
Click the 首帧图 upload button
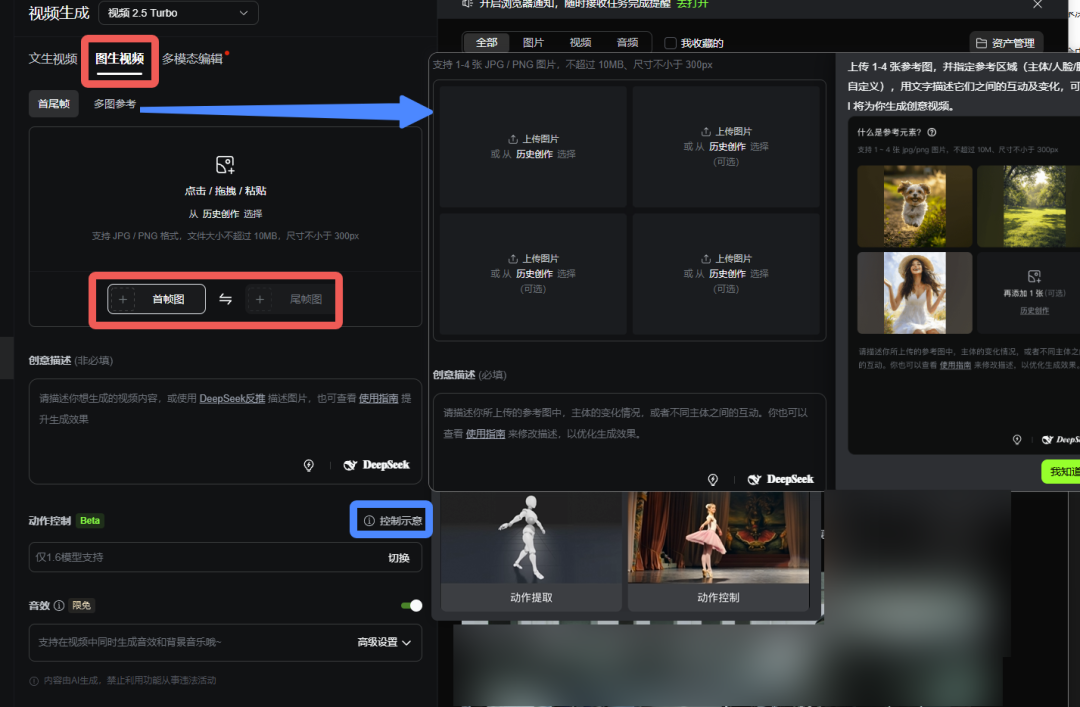(157, 299)
